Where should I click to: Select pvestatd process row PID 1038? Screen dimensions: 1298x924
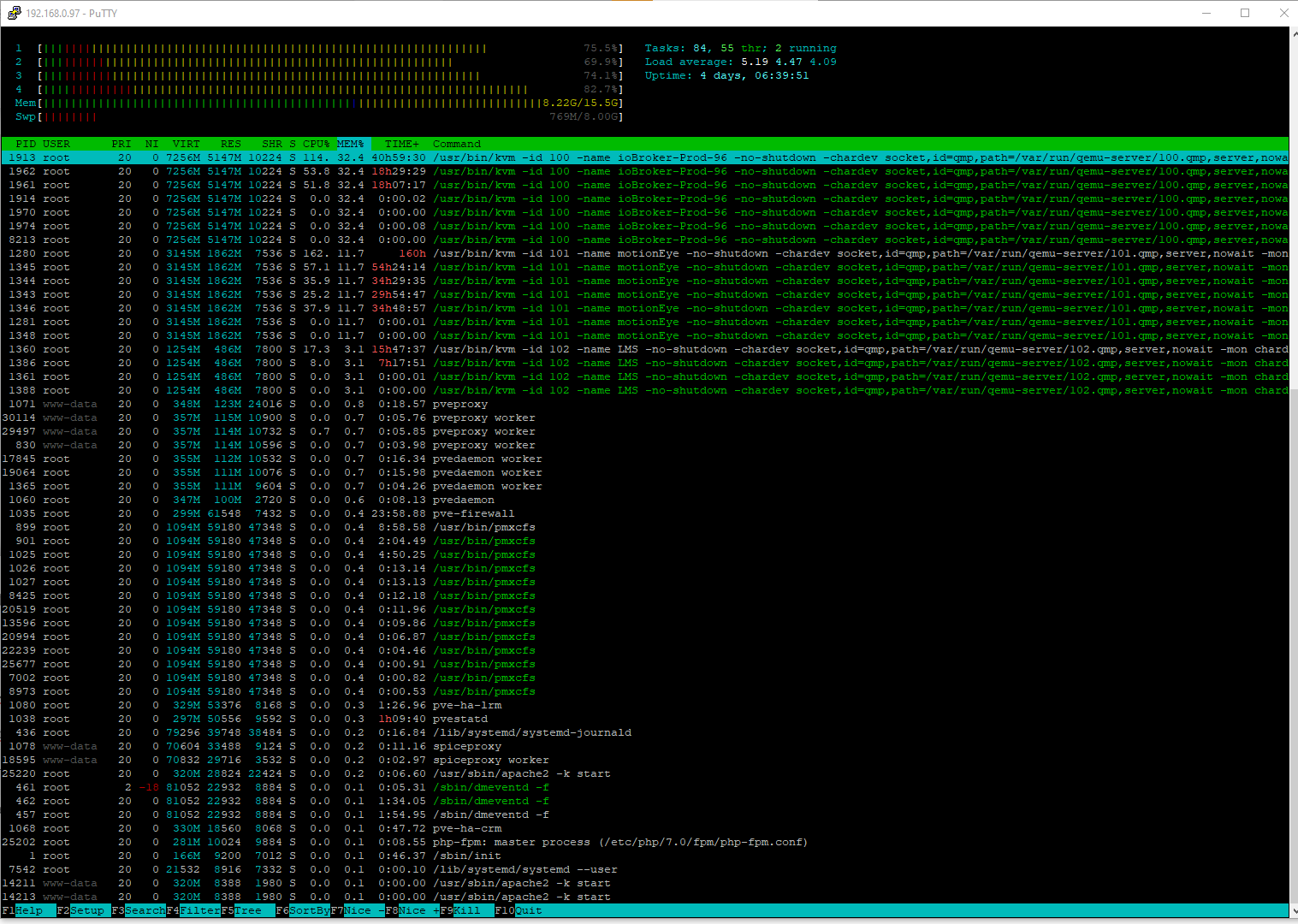(x=645, y=719)
